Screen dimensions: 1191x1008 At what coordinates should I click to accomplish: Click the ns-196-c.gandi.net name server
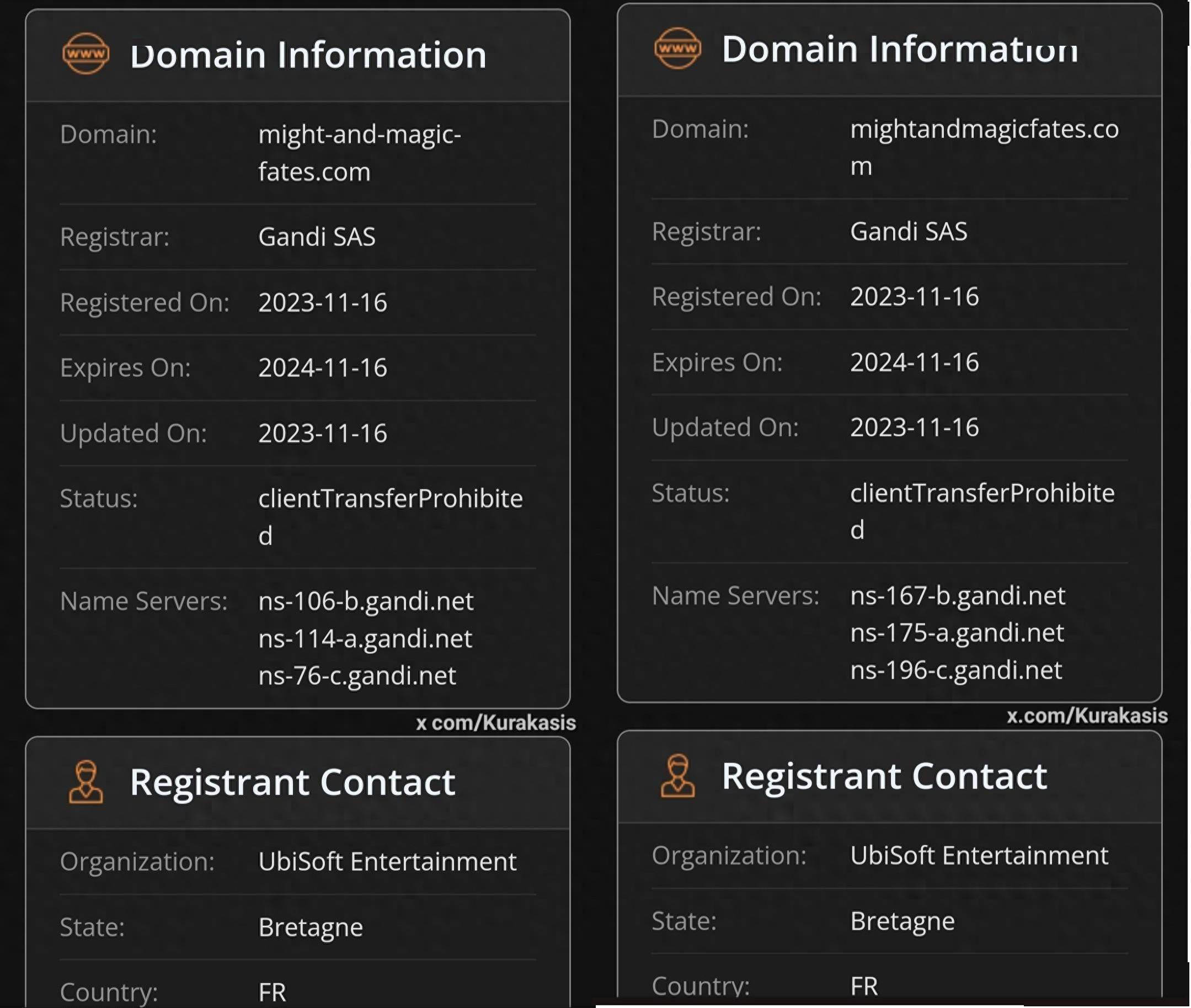955,670
